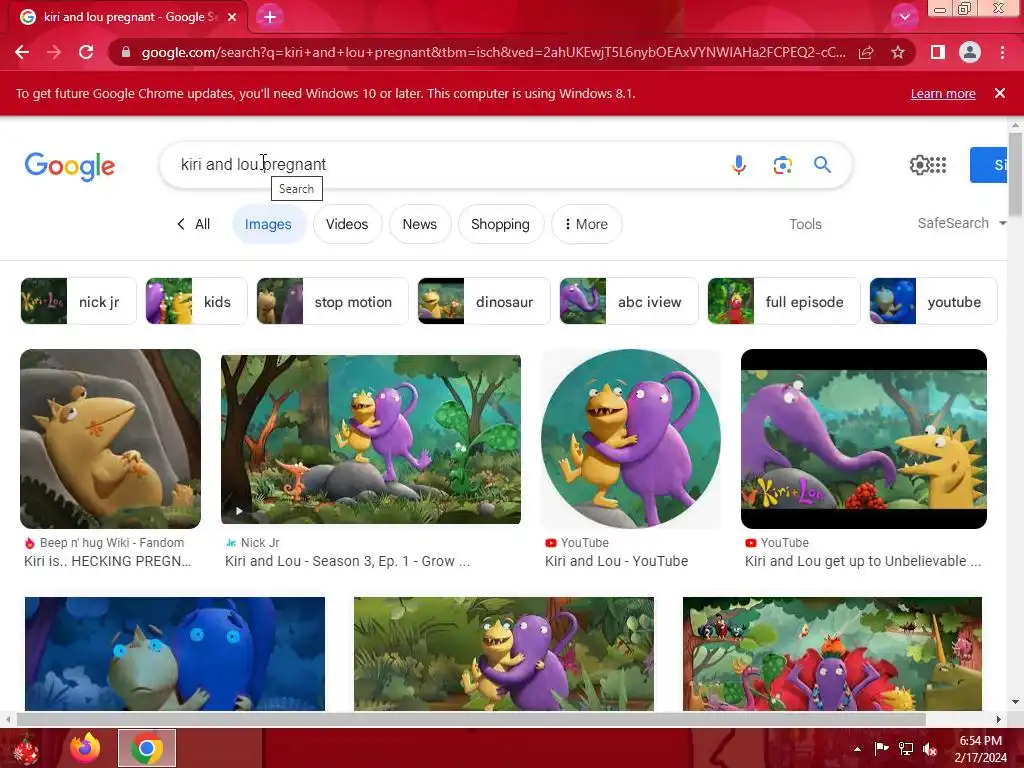The height and width of the screenshot is (768, 1024).
Task: Open 'Kiri and Lou - YouTube' title link
Action: 616,561
